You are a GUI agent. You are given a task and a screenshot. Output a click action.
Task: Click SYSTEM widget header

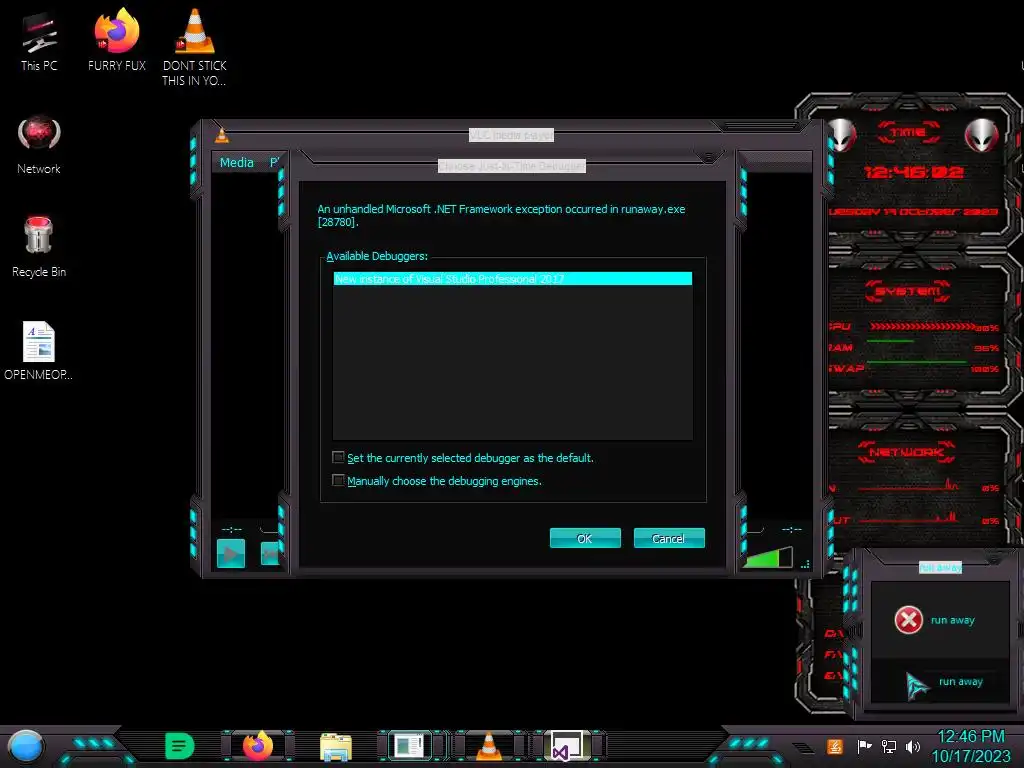tap(908, 291)
